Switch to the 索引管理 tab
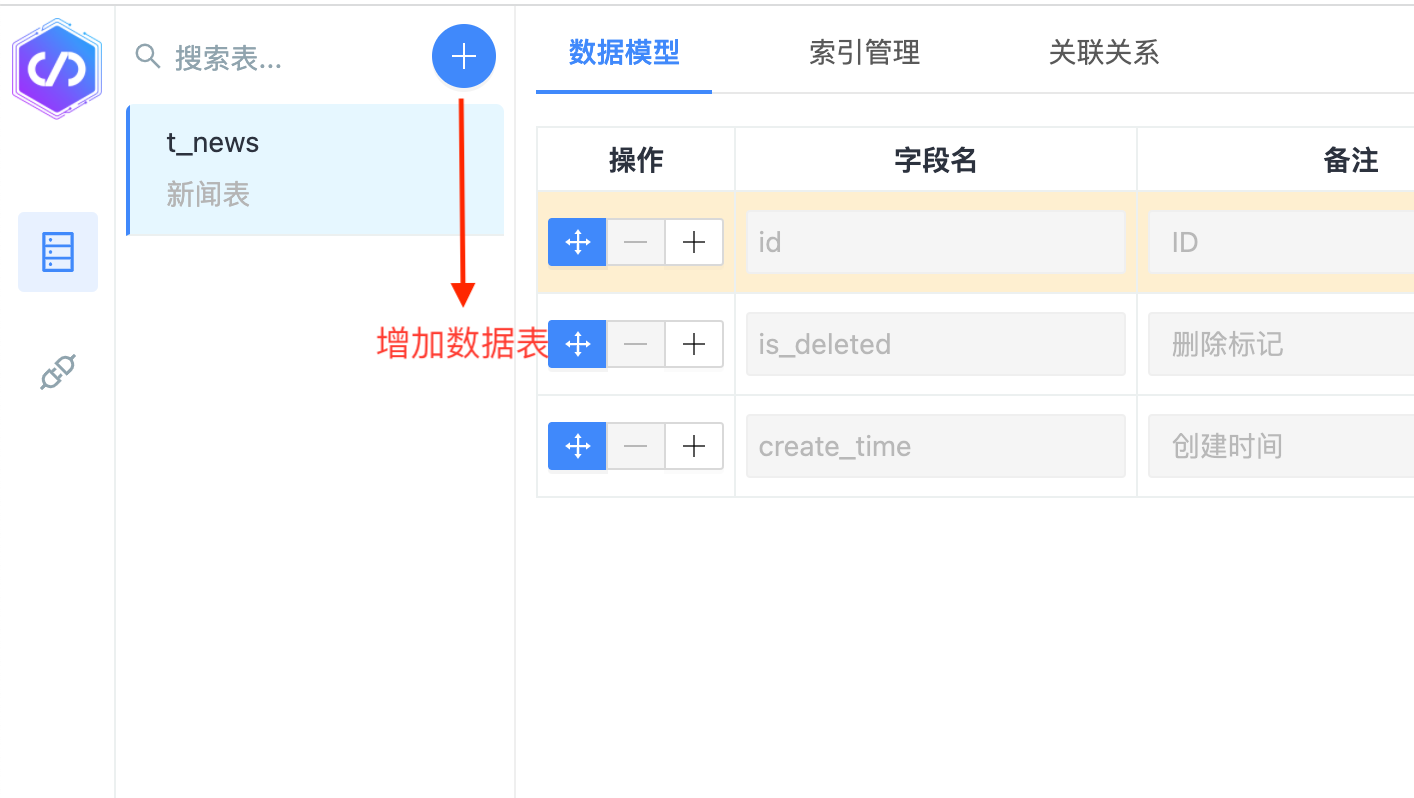The width and height of the screenshot is (1414, 798). [864, 52]
